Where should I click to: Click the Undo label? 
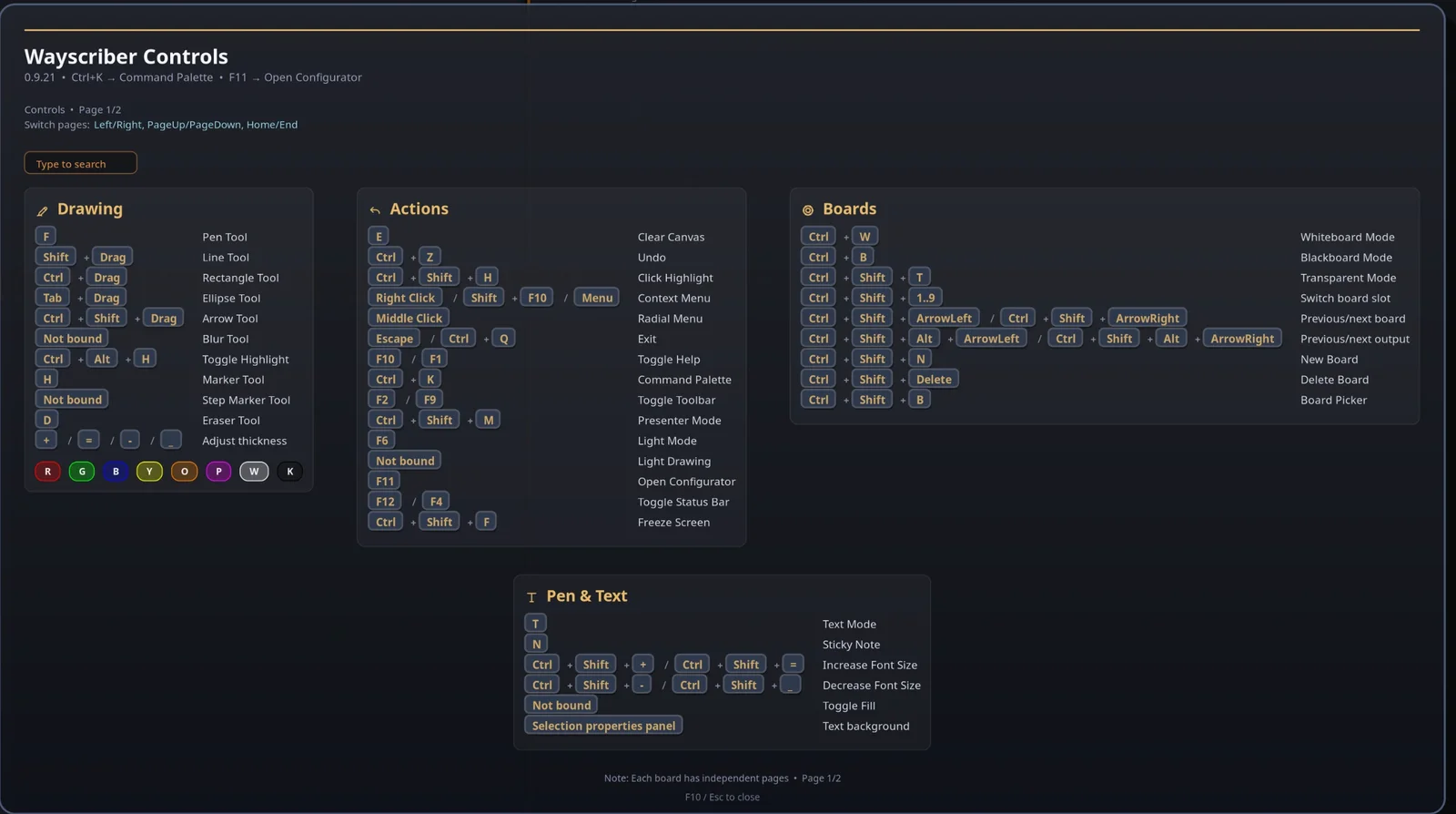click(652, 258)
